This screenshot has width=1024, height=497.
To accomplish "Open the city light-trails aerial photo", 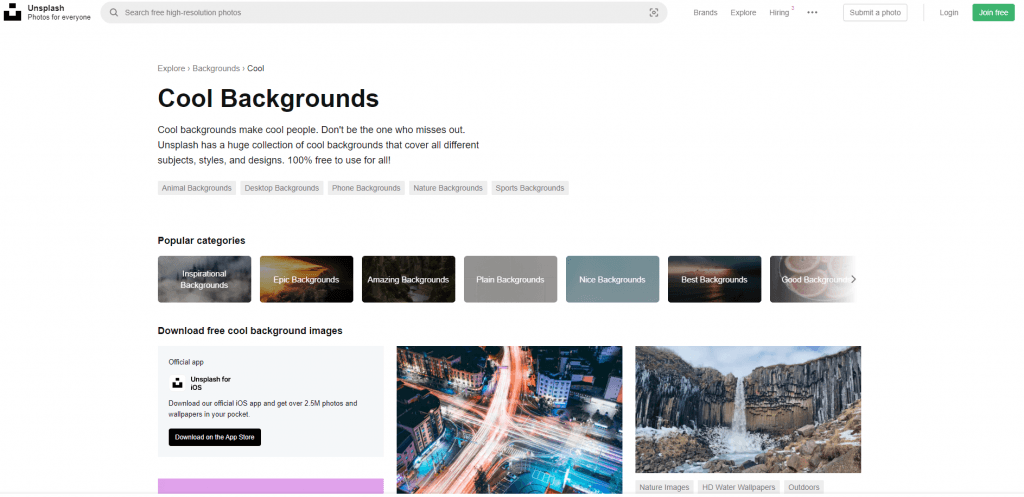I will [x=509, y=420].
